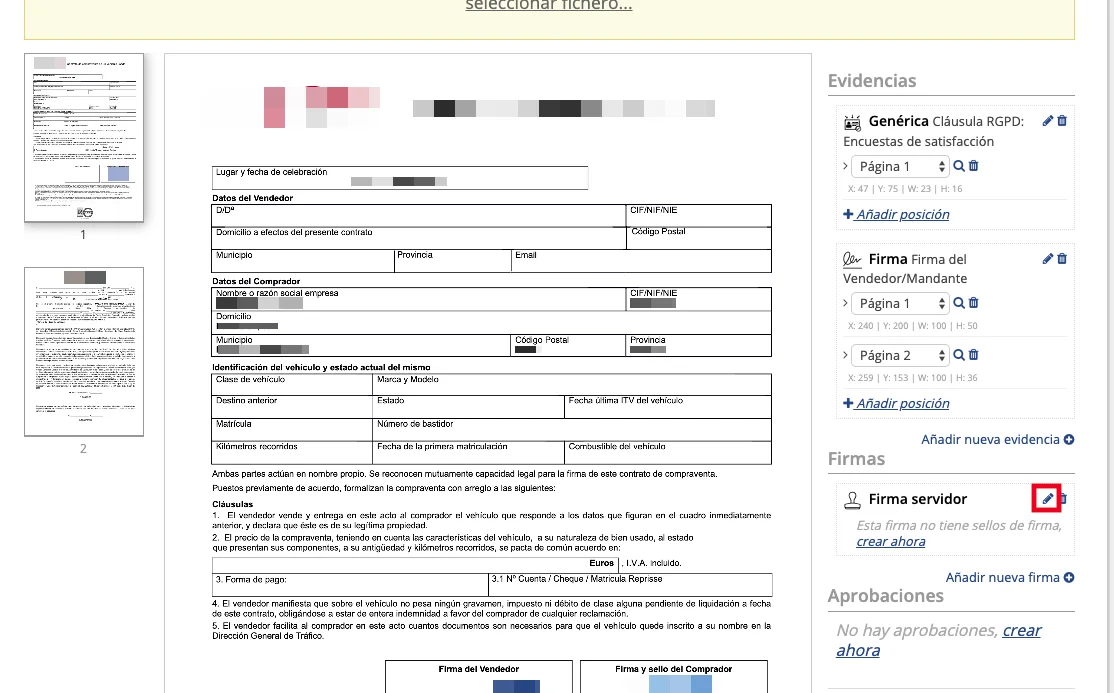Click coordinates text 'X: 240 | Y: 200 | W: 100 | H: 50'
Image resolution: width=1114 pixels, height=693 pixels.
[912, 326]
